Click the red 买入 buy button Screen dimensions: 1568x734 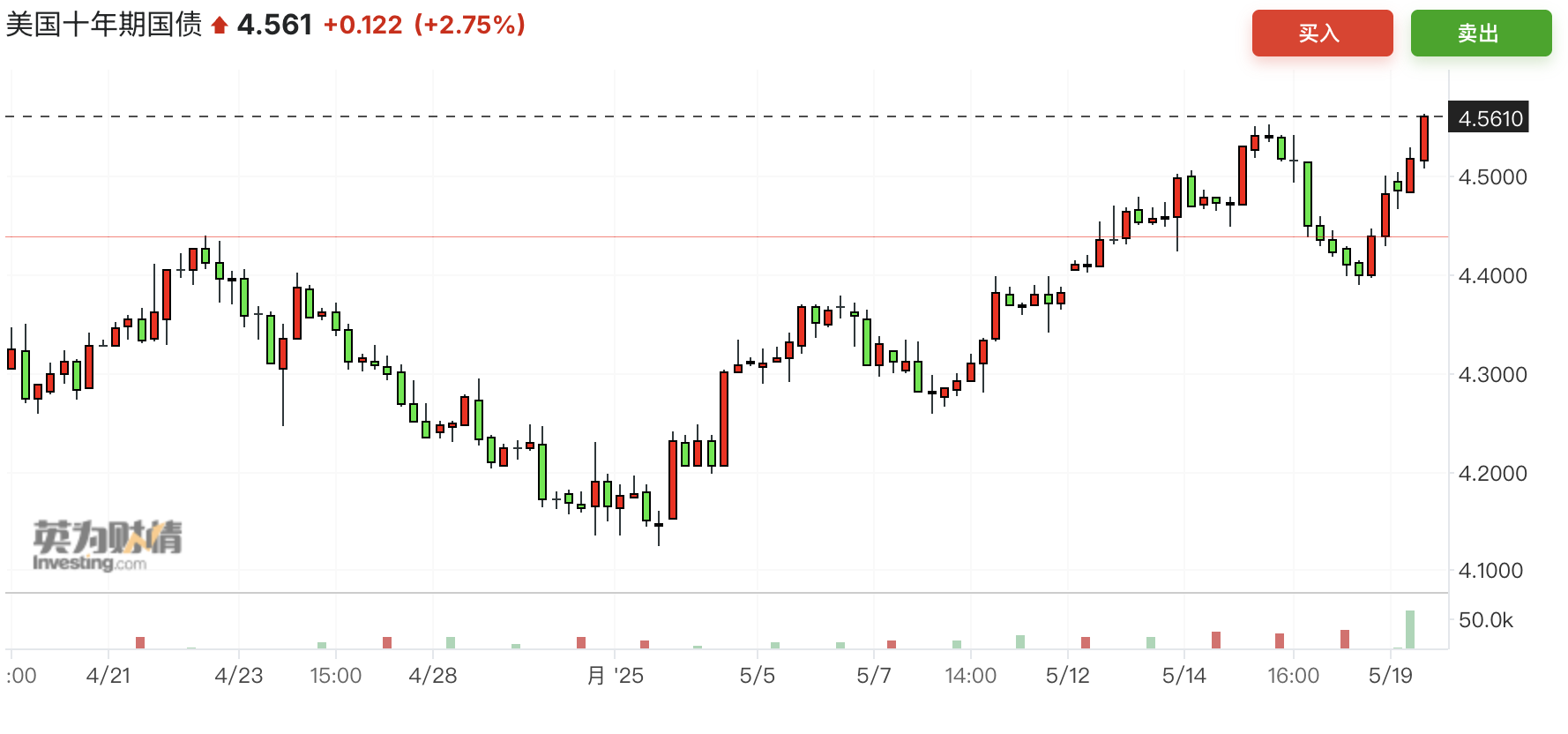1322,34
